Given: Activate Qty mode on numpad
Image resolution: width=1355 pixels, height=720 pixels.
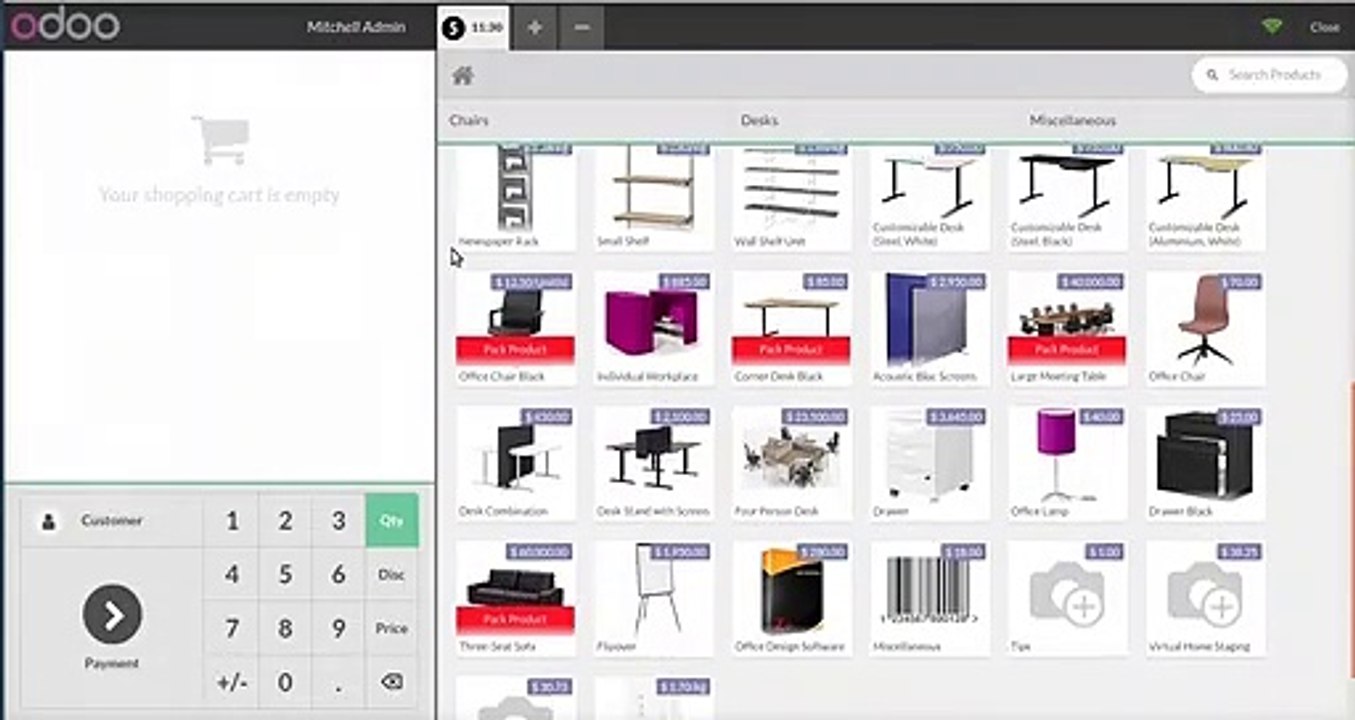Looking at the screenshot, I should [x=392, y=520].
